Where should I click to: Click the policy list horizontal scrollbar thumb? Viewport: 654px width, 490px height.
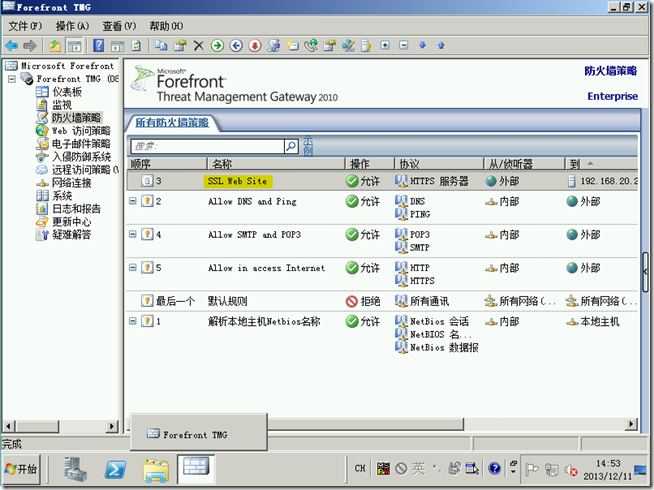365,425
